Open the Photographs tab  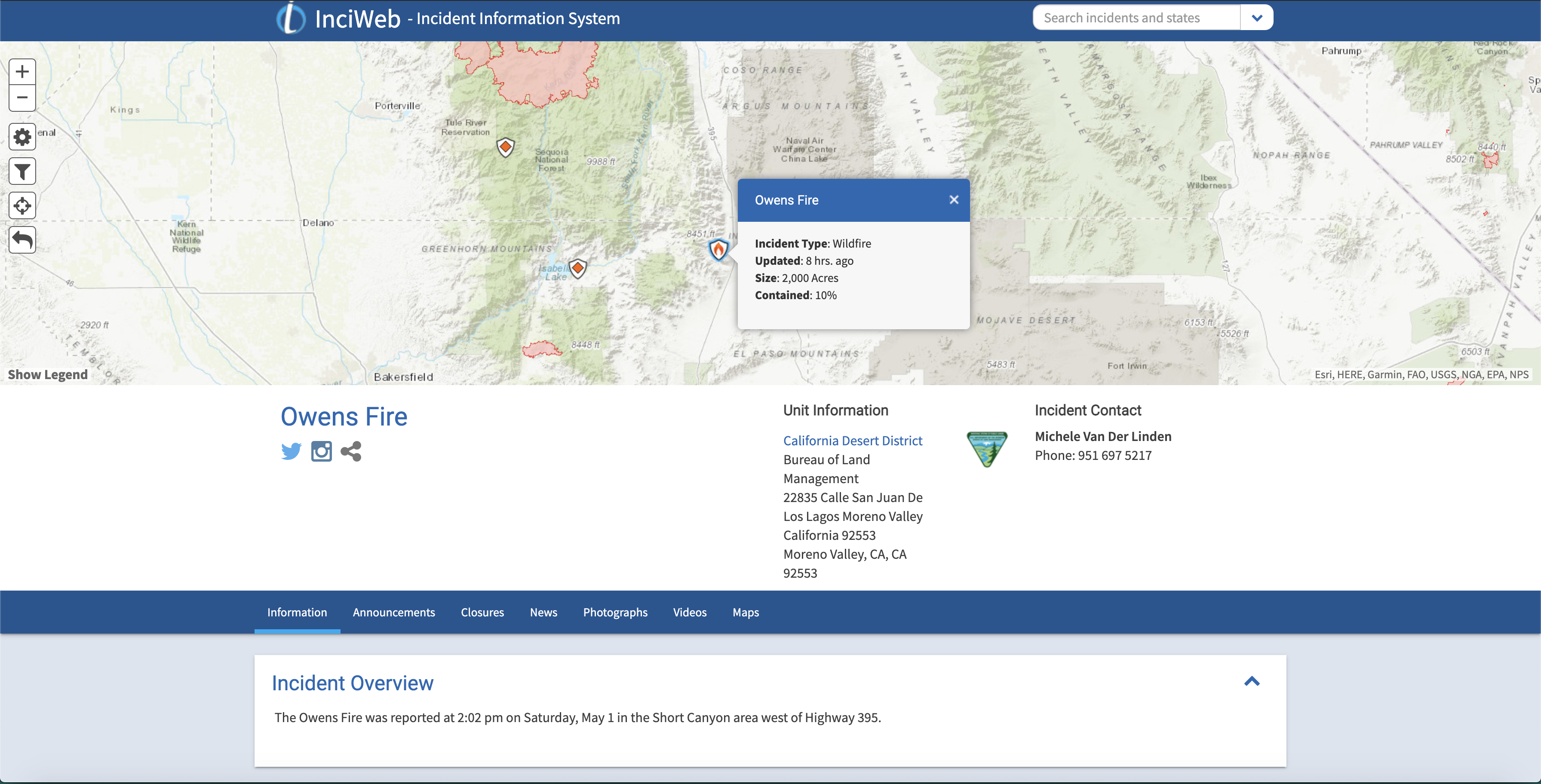click(x=615, y=612)
